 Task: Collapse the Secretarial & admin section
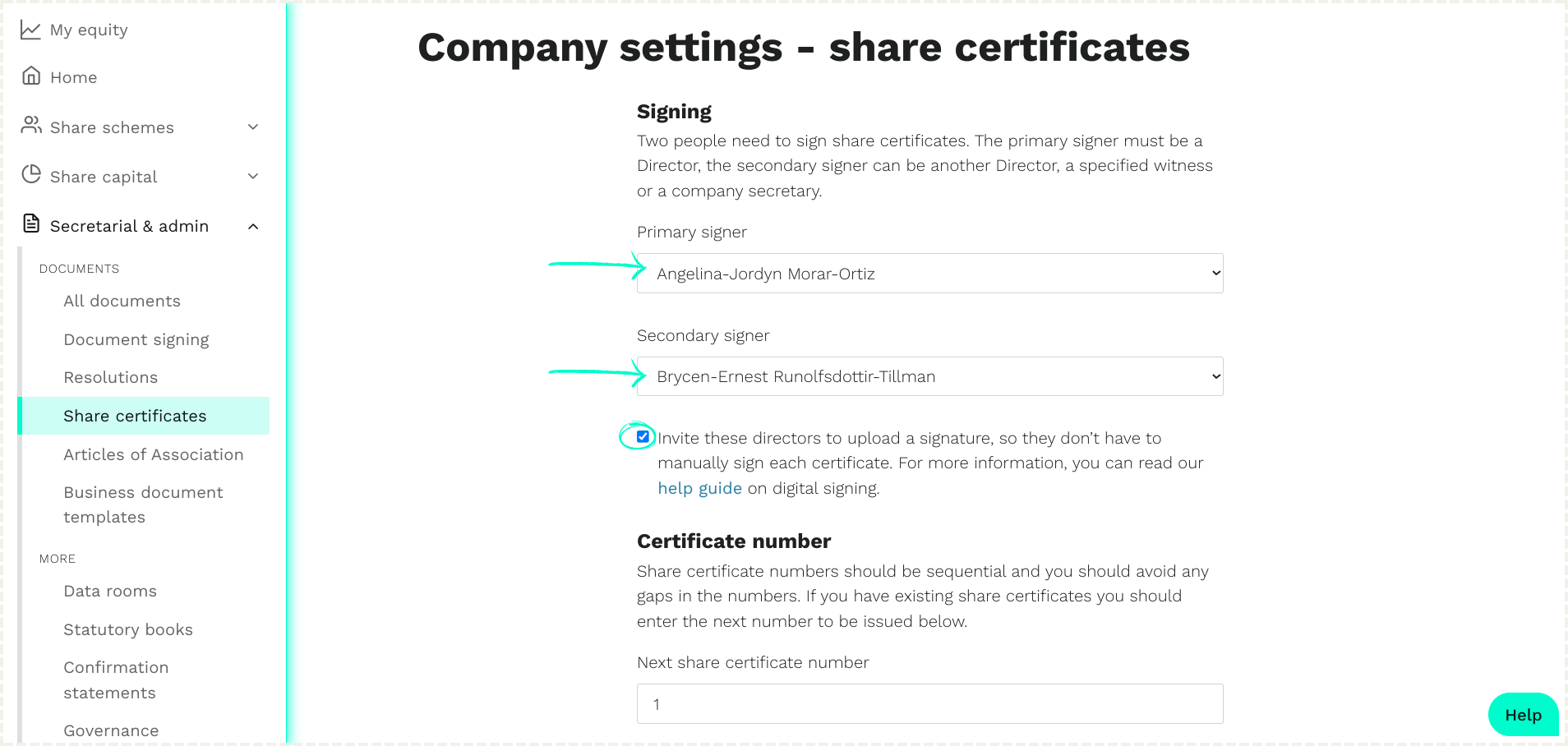(x=253, y=226)
